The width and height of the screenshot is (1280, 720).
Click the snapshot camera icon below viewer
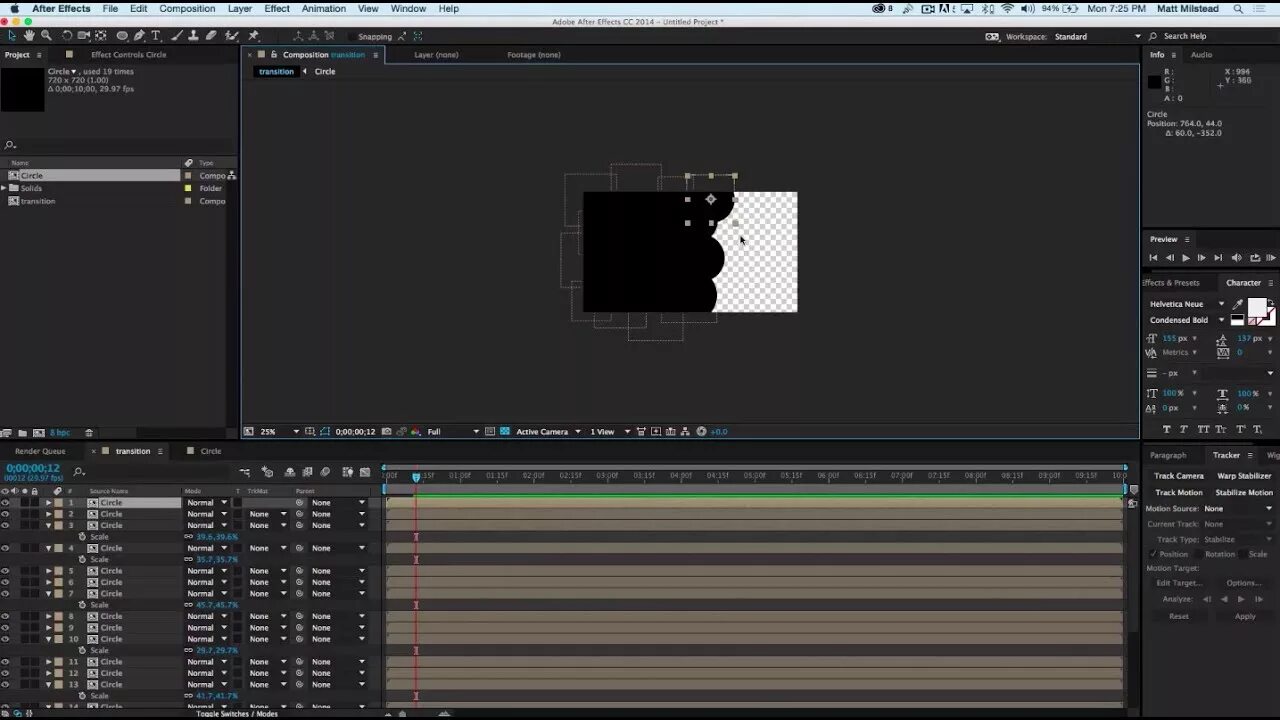point(386,431)
